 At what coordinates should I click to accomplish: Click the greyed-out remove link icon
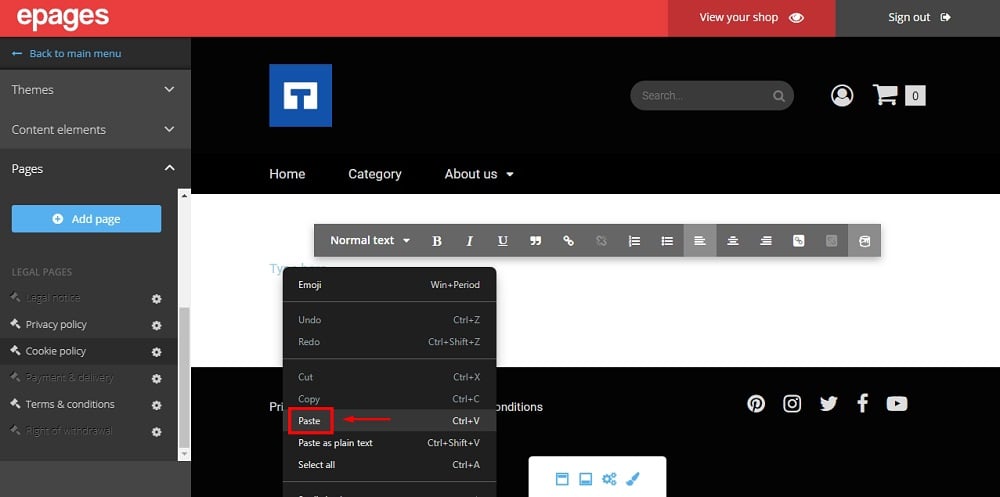click(x=601, y=241)
